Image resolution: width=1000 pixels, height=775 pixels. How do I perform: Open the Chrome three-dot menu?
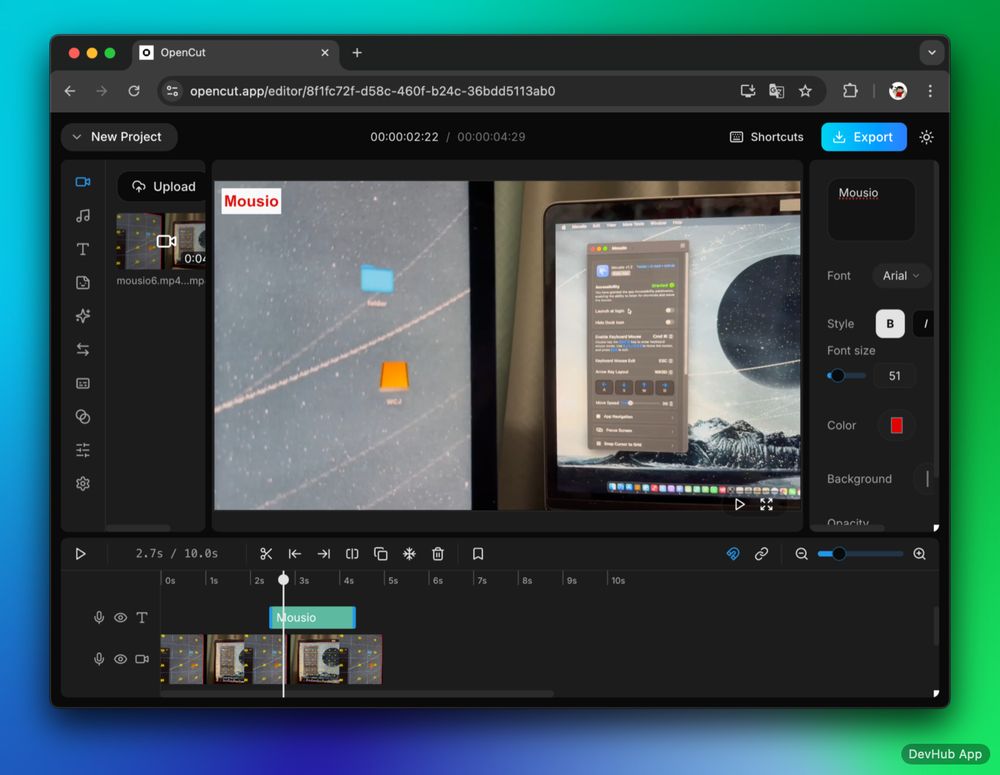(930, 91)
